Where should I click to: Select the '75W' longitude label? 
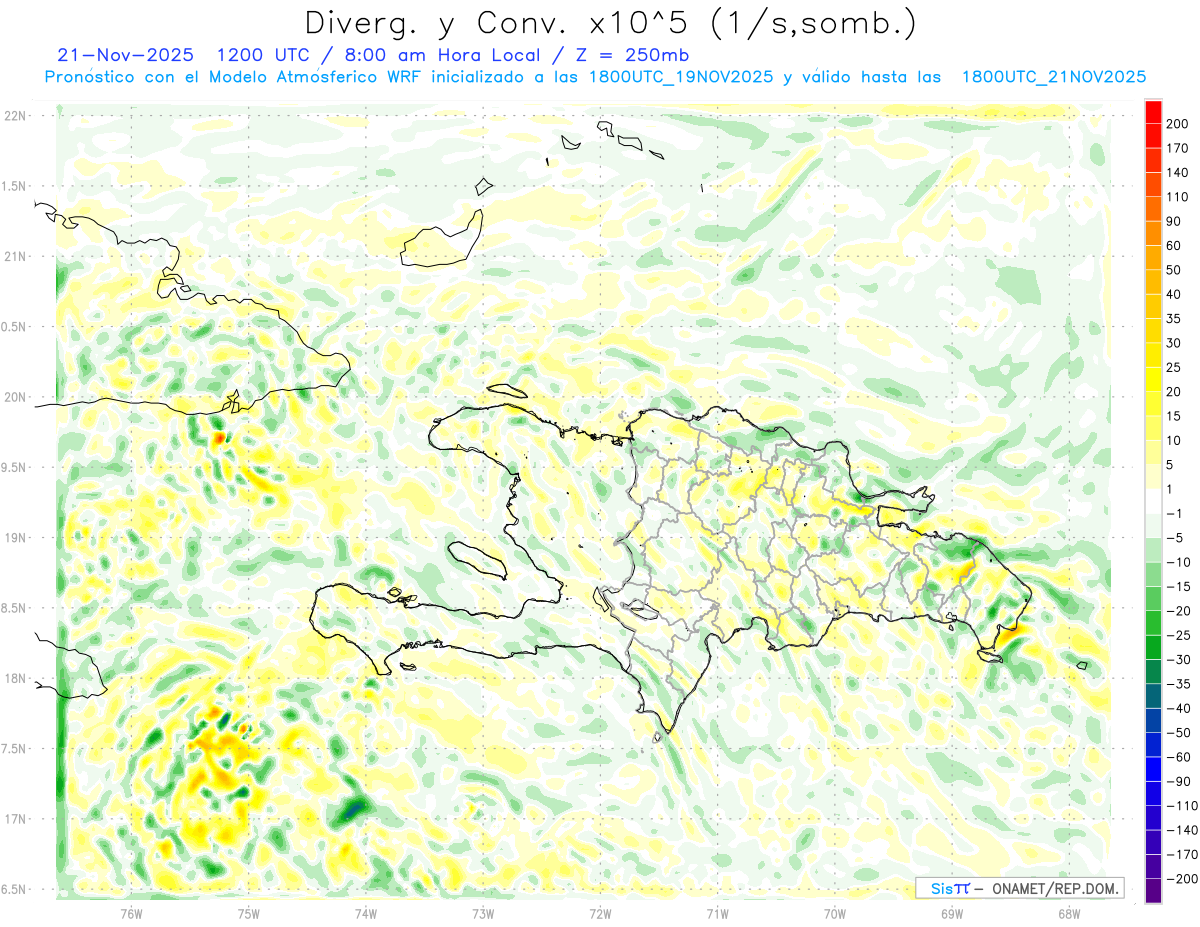point(249,913)
